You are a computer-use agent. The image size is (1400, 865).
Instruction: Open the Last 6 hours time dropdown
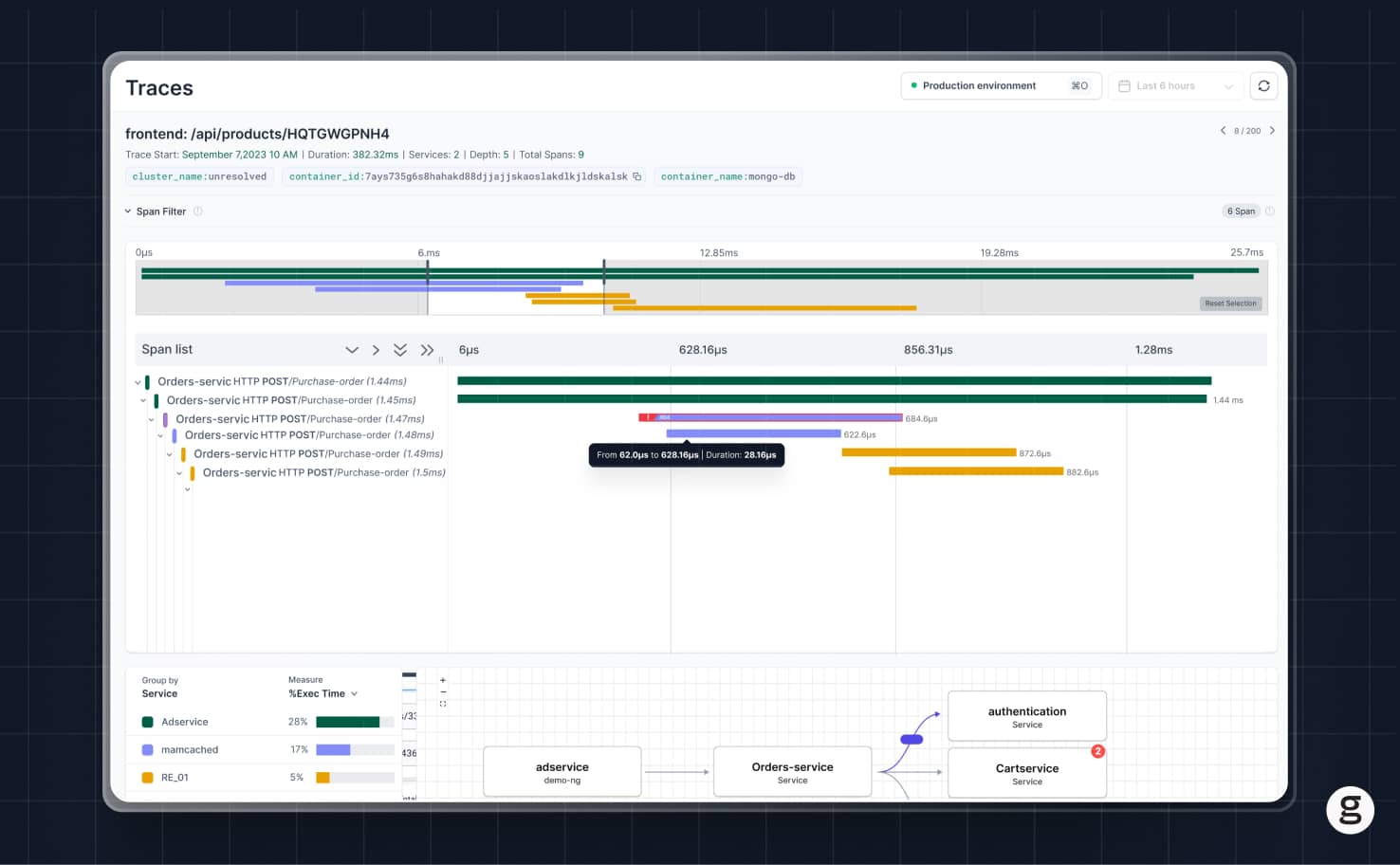point(1176,85)
